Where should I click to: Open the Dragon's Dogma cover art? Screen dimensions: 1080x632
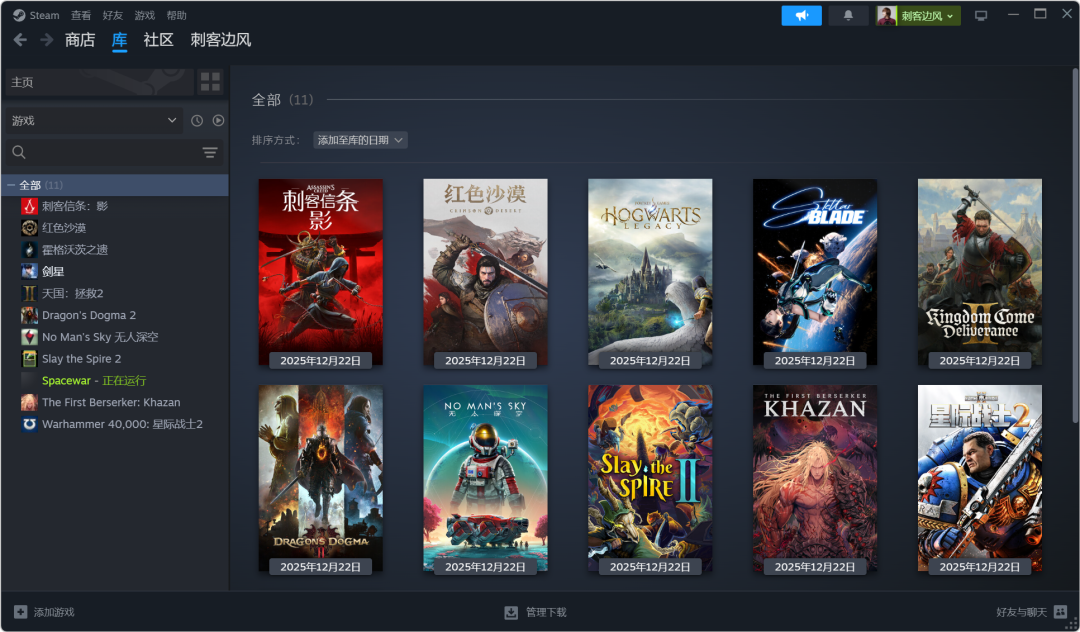point(320,478)
